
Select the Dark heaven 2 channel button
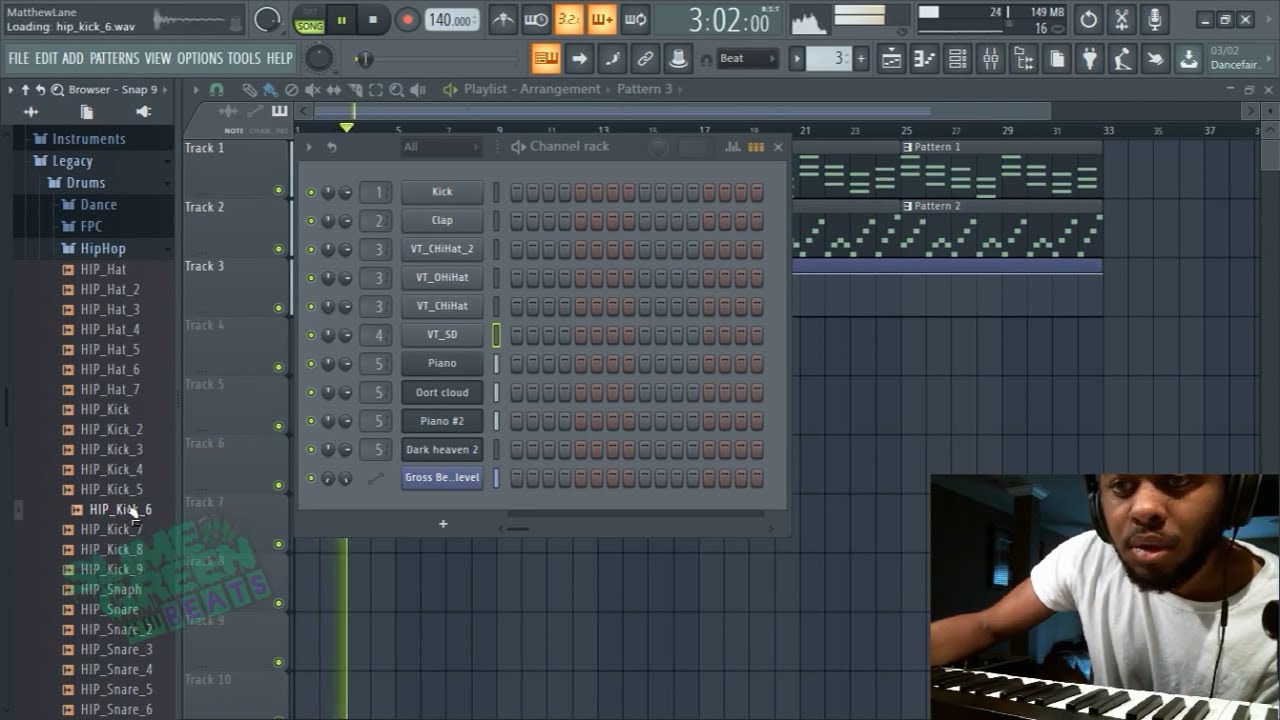click(x=442, y=450)
